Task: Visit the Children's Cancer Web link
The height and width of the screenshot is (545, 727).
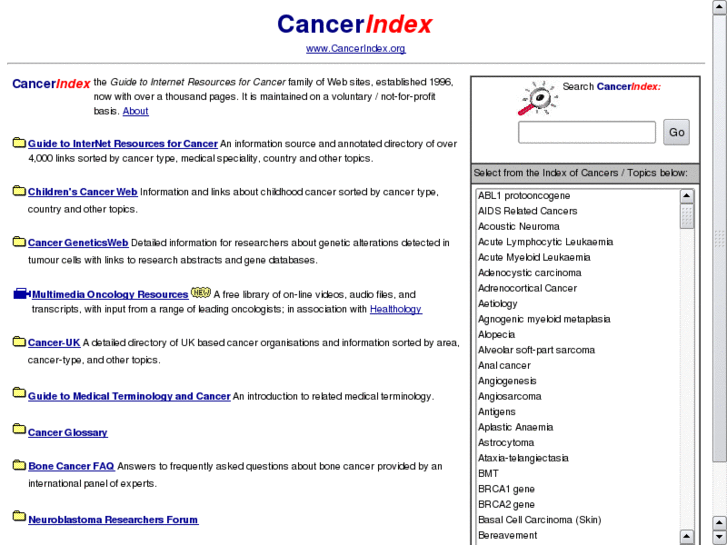Action: coord(83,192)
